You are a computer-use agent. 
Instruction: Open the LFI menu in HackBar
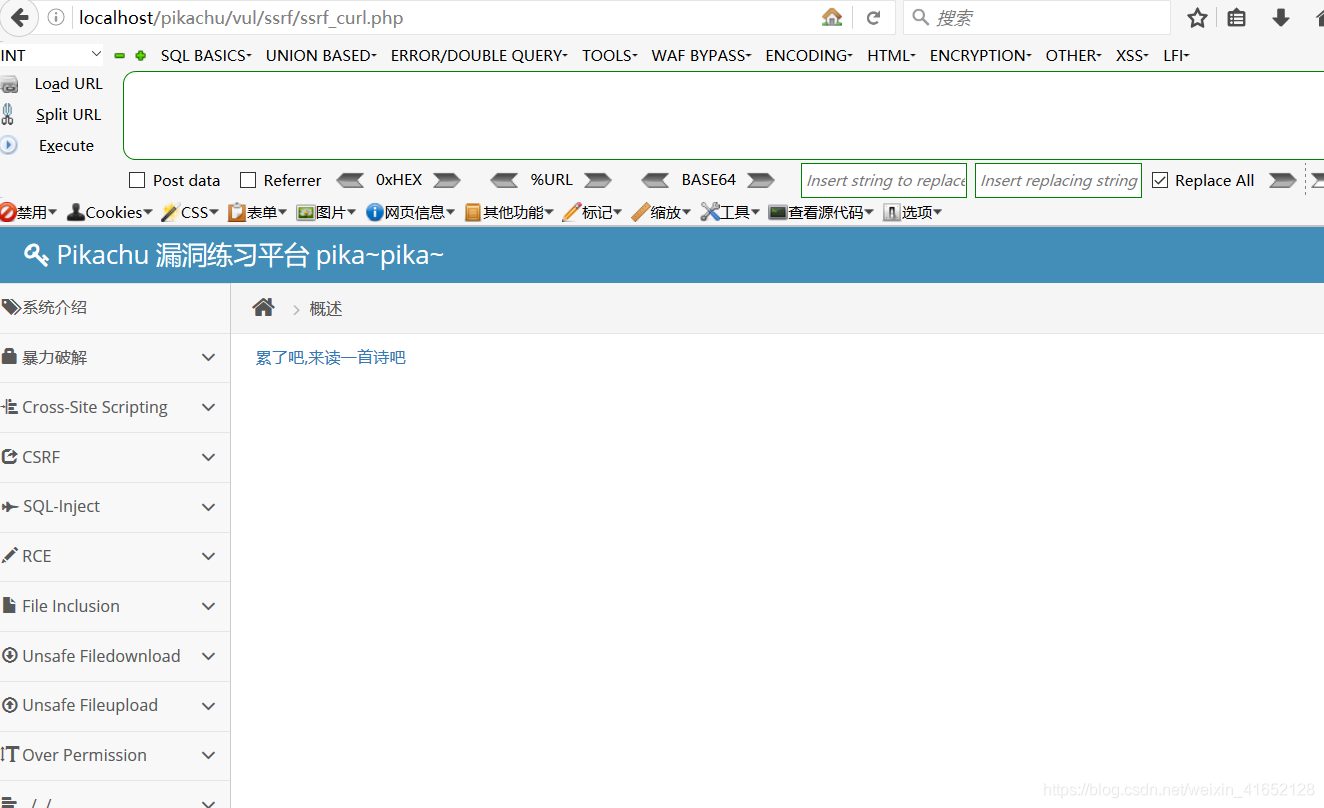pos(1176,56)
